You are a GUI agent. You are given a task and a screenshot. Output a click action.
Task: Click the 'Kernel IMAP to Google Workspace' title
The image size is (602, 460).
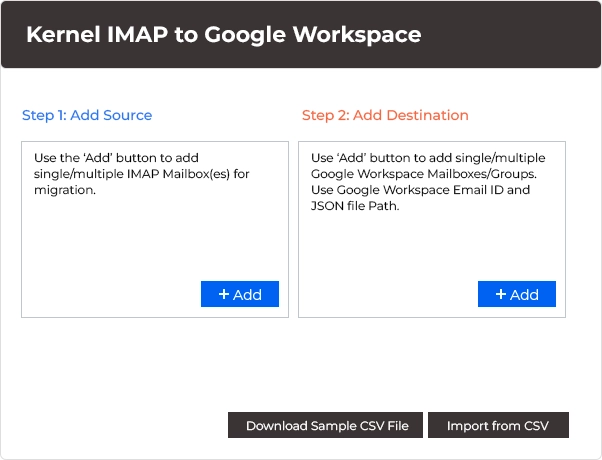(x=223, y=35)
